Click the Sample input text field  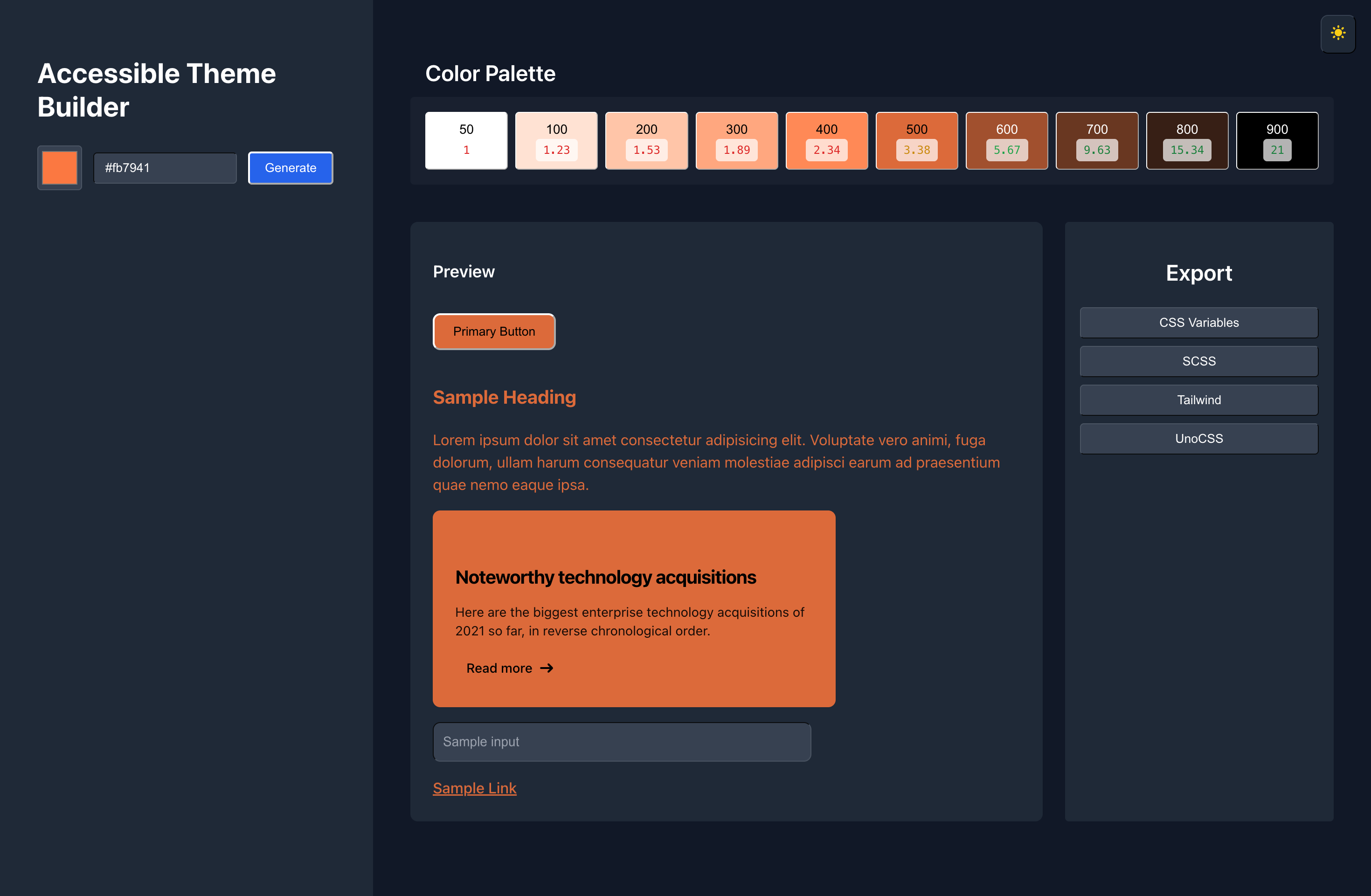point(622,742)
